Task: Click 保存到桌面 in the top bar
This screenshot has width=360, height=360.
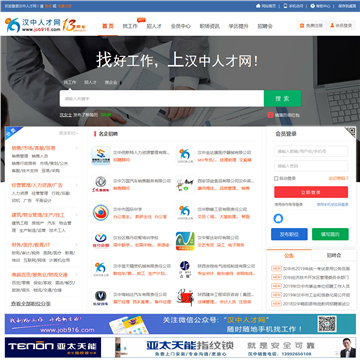Action: pos(347,6)
